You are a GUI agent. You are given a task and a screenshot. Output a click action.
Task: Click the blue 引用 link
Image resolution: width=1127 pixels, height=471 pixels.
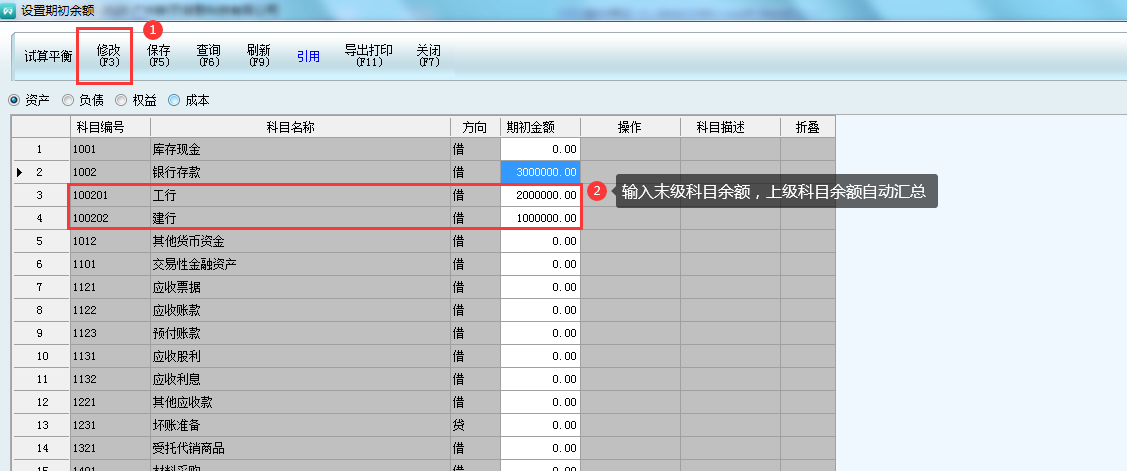308,57
